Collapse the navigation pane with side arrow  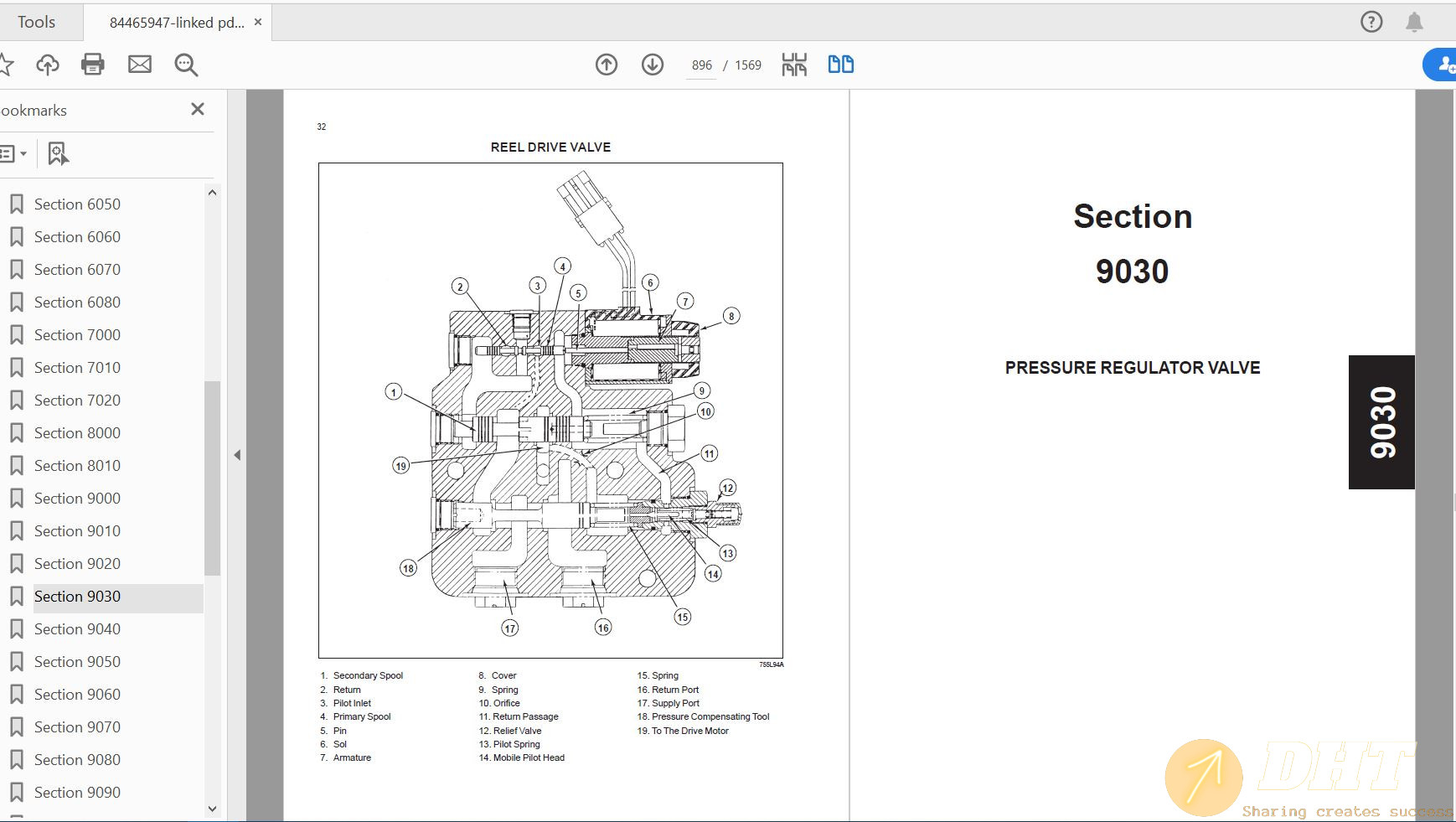(237, 455)
